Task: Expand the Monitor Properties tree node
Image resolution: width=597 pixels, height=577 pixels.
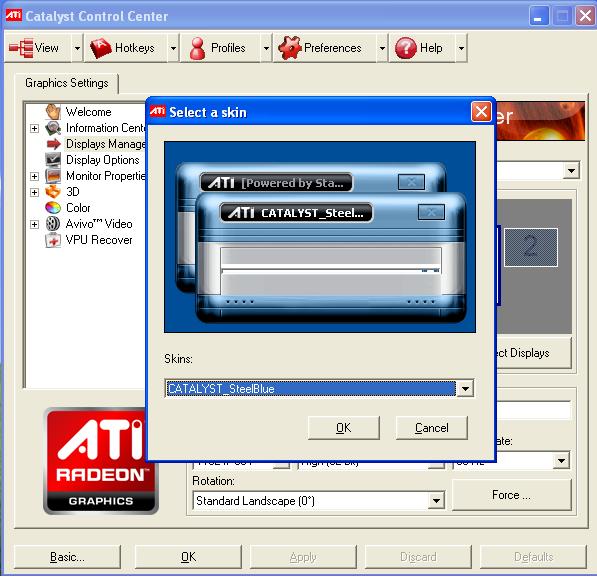Action: pyautogui.click(x=34, y=176)
